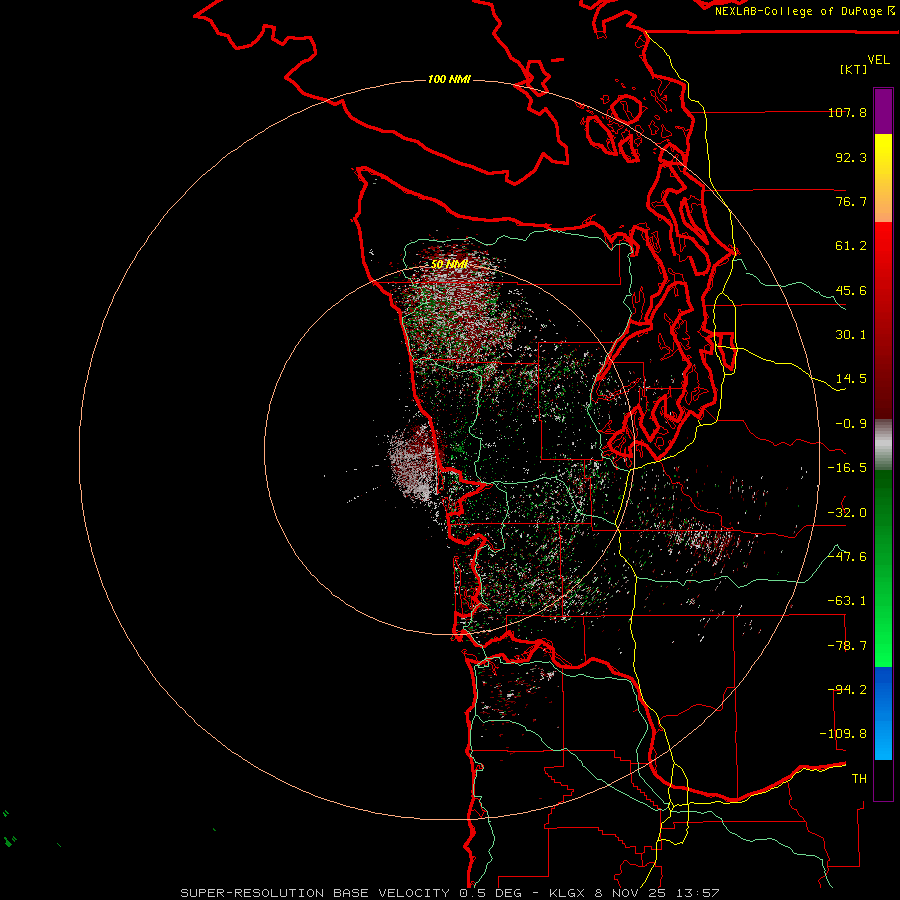Select the 14.5 velocity scale value
900x900 pixels.
pos(851,379)
